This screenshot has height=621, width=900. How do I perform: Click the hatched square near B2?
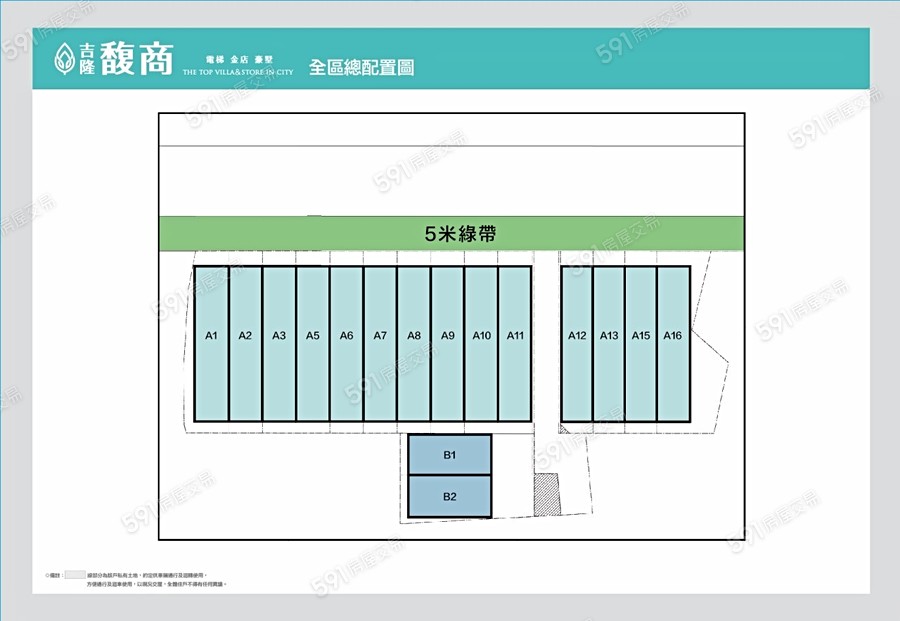coord(544,495)
